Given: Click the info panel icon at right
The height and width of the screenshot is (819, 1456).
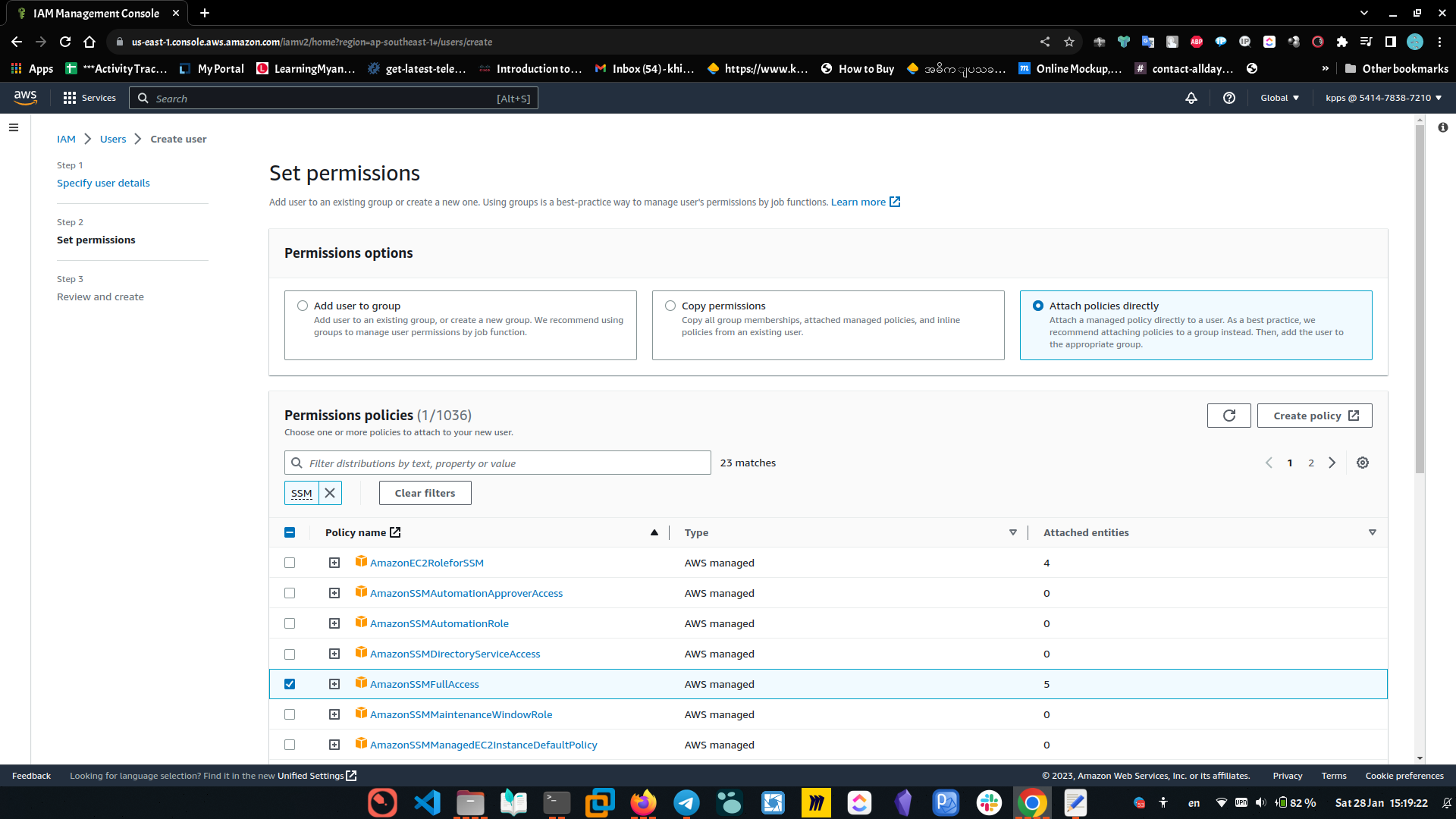Looking at the screenshot, I should [x=1442, y=127].
